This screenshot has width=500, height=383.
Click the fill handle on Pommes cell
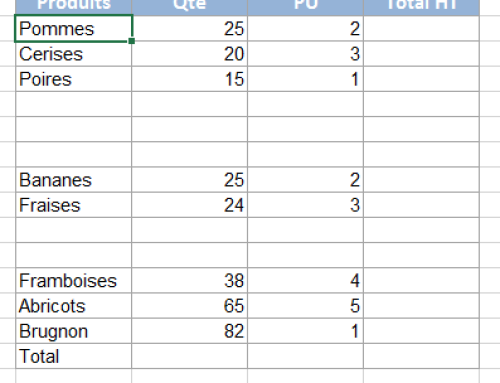pyautogui.click(x=132, y=41)
